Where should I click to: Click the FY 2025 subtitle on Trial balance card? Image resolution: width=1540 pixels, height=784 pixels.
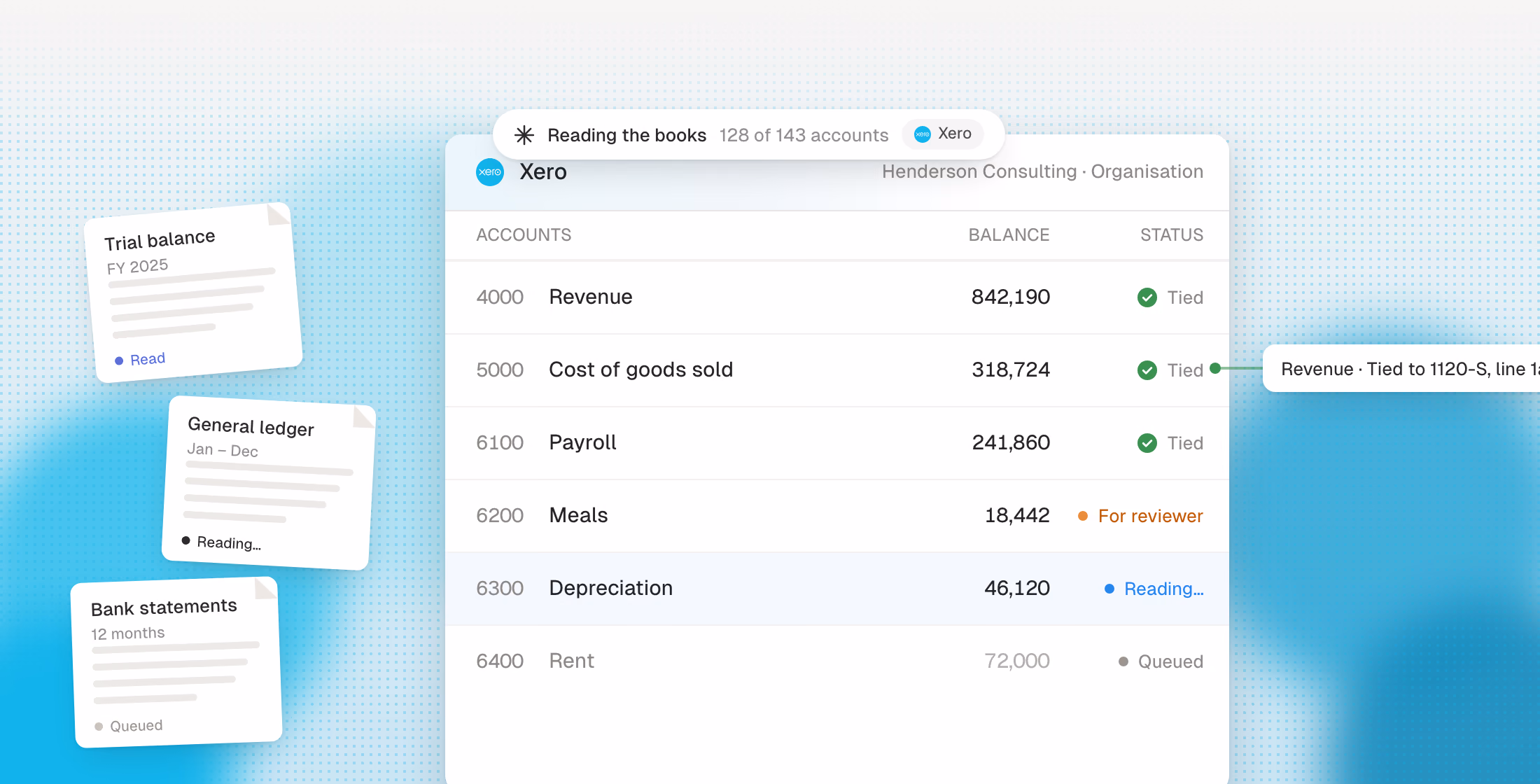[137, 267]
